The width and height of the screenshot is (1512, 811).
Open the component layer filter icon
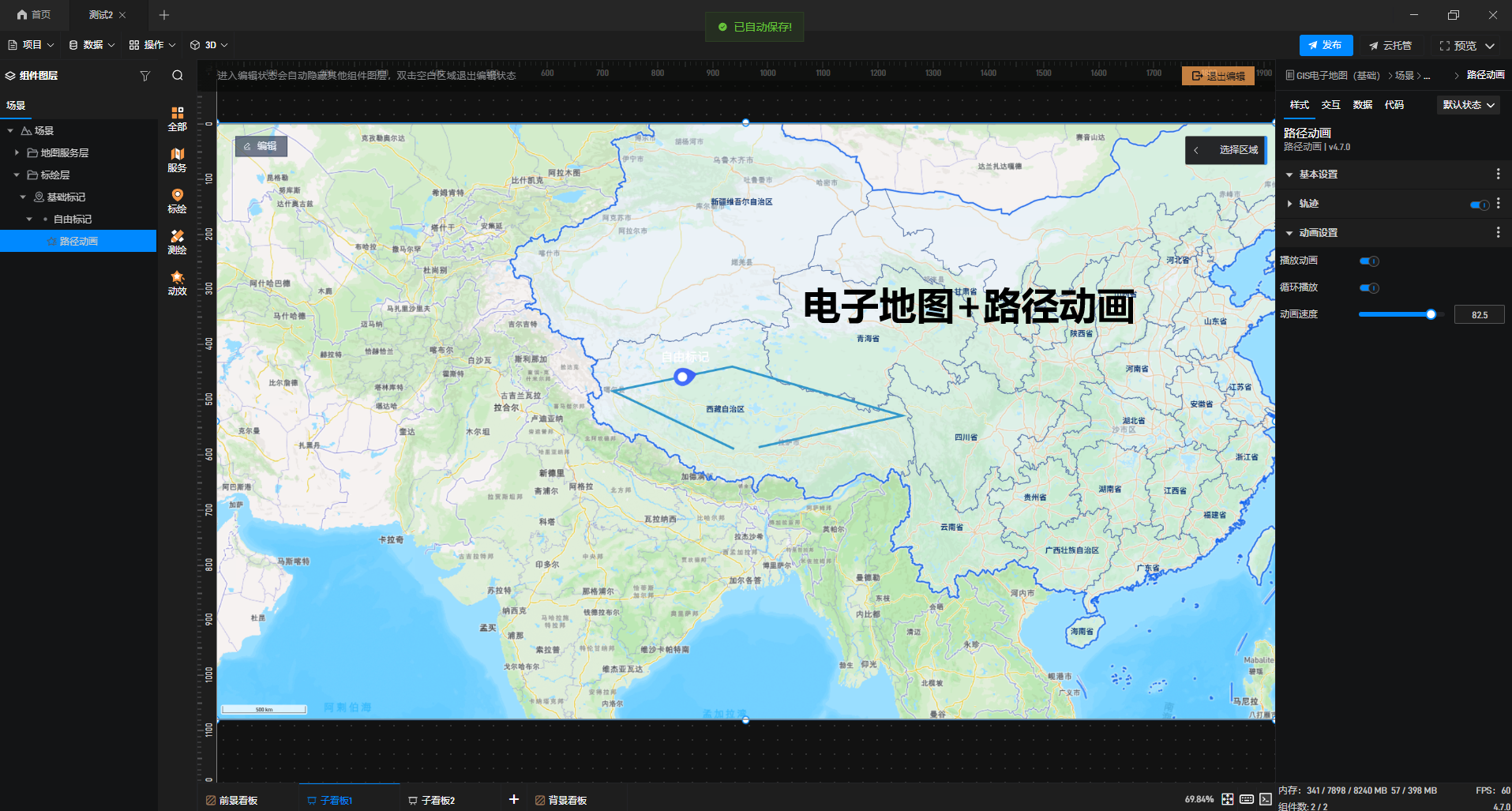click(x=145, y=75)
